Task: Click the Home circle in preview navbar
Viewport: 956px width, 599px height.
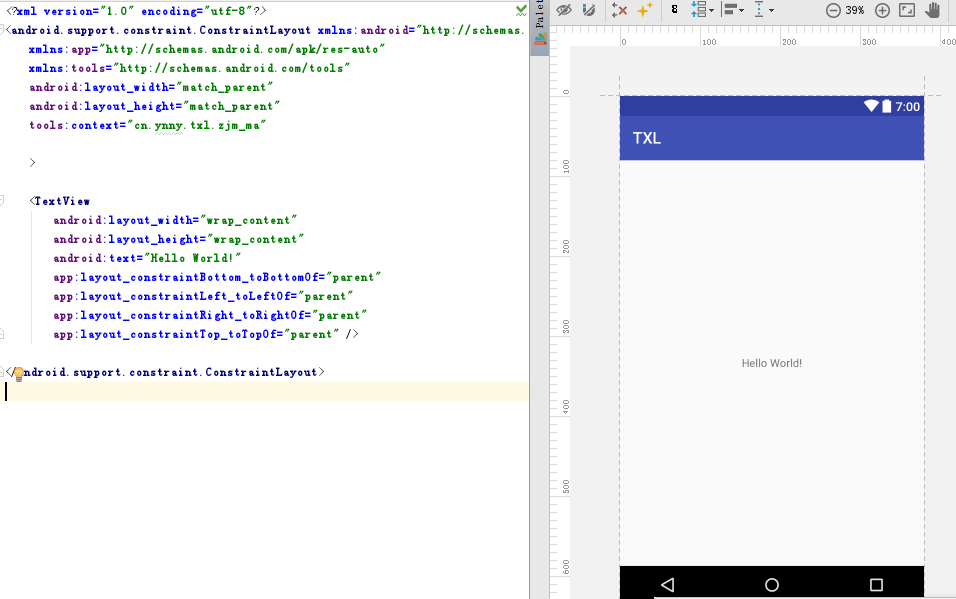Action: click(772, 585)
